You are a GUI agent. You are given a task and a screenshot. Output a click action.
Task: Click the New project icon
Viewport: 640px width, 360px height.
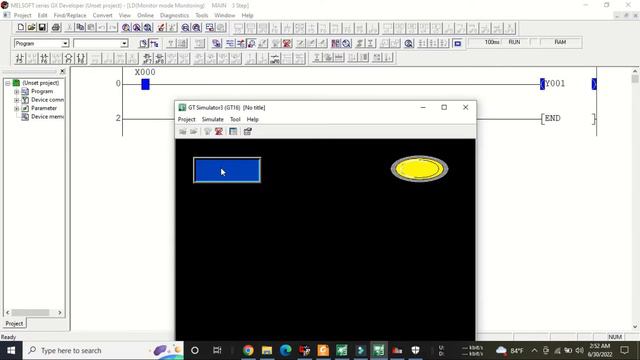coord(21,27)
